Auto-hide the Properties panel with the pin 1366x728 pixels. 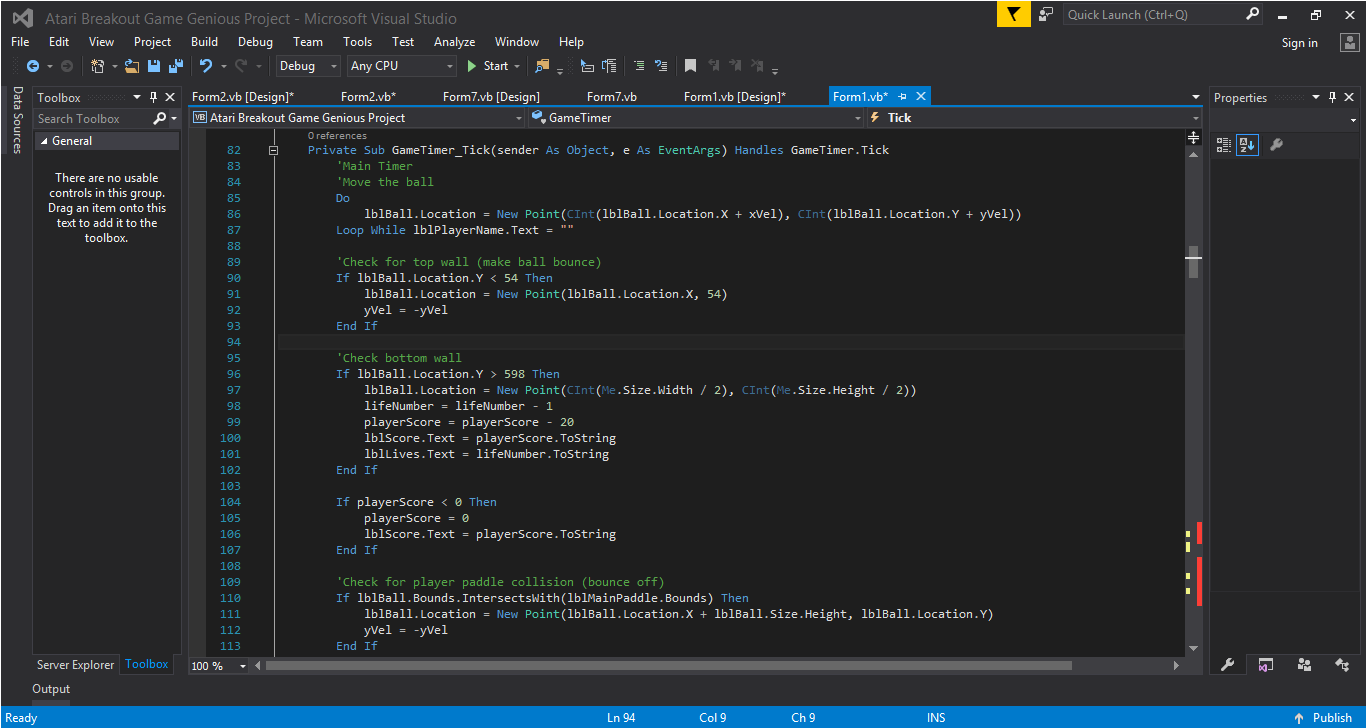1331,97
